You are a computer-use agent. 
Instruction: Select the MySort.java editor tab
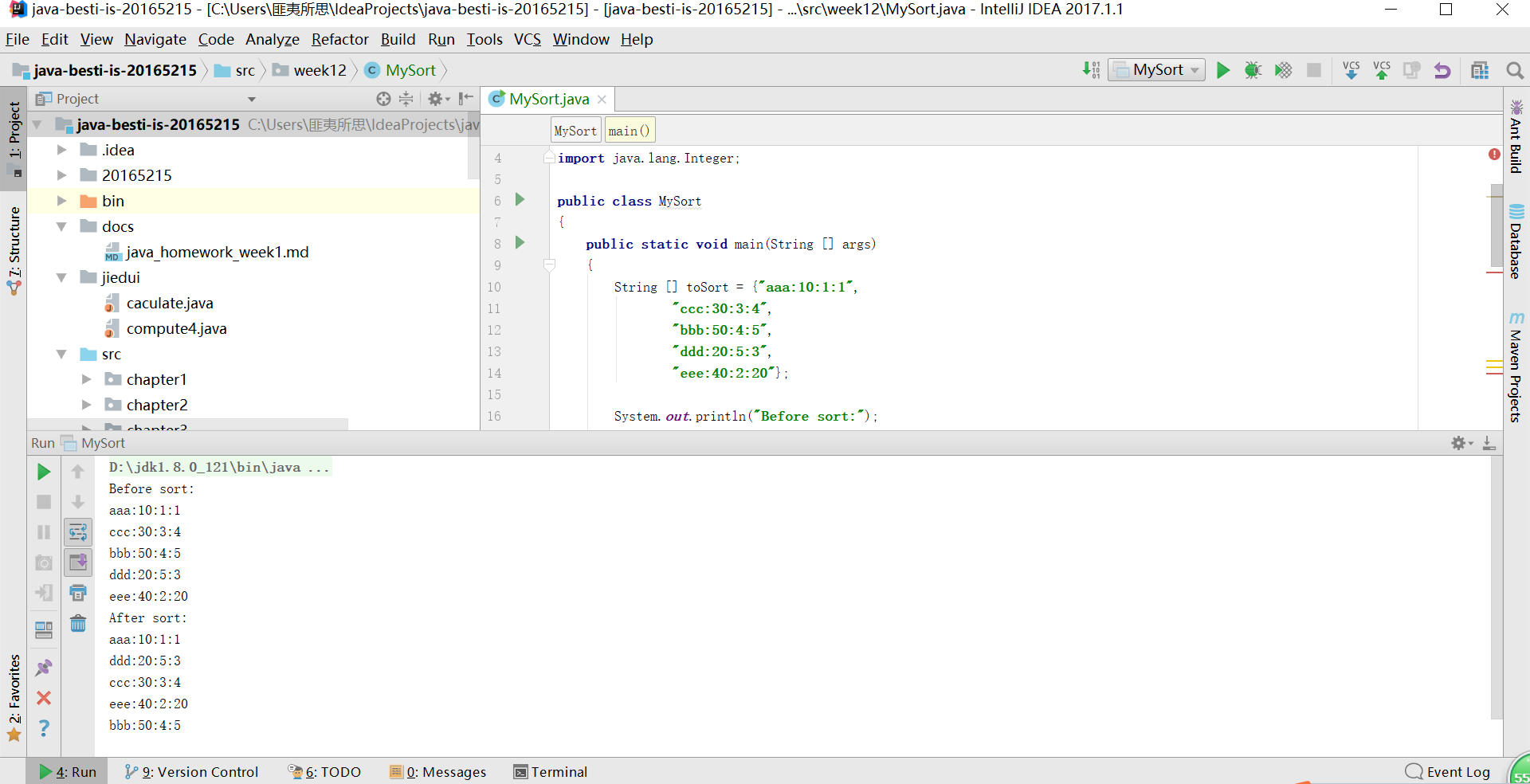548,99
